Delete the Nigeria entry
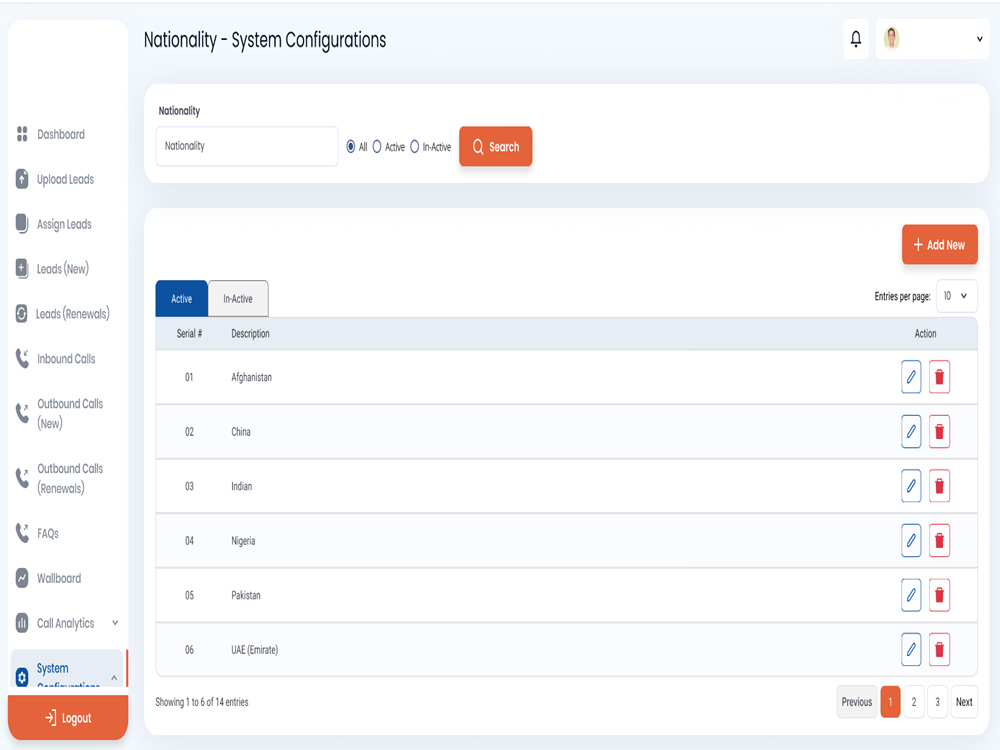Image resolution: width=1000 pixels, height=750 pixels. (x=939, y=540)
